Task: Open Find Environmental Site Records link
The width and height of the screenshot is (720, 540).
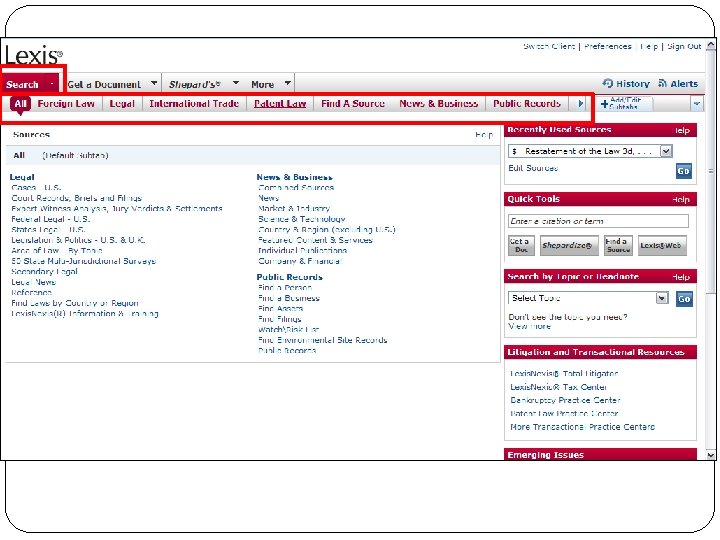Action: 322,340
